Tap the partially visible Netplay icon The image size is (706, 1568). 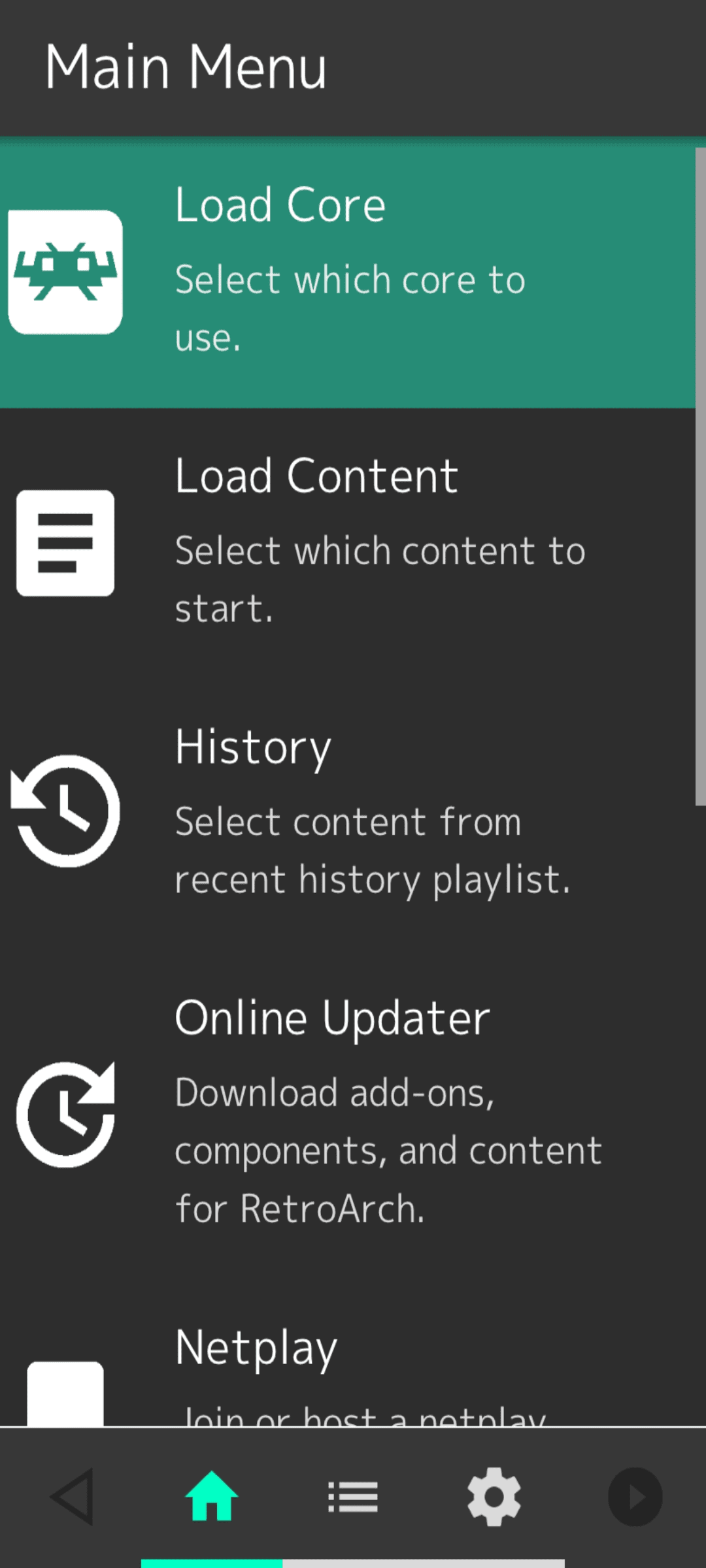[x=65, y=1393]
